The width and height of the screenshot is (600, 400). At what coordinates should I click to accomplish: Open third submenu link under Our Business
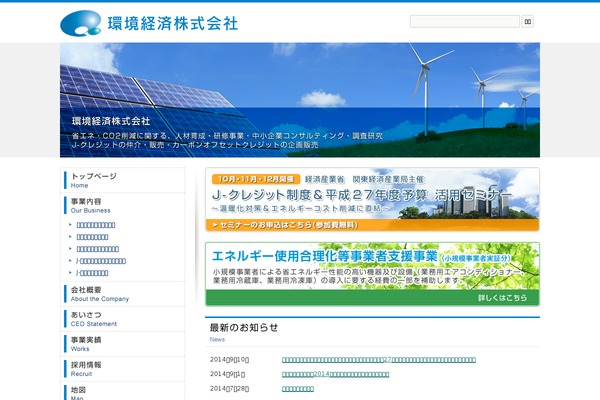(98, 249)
